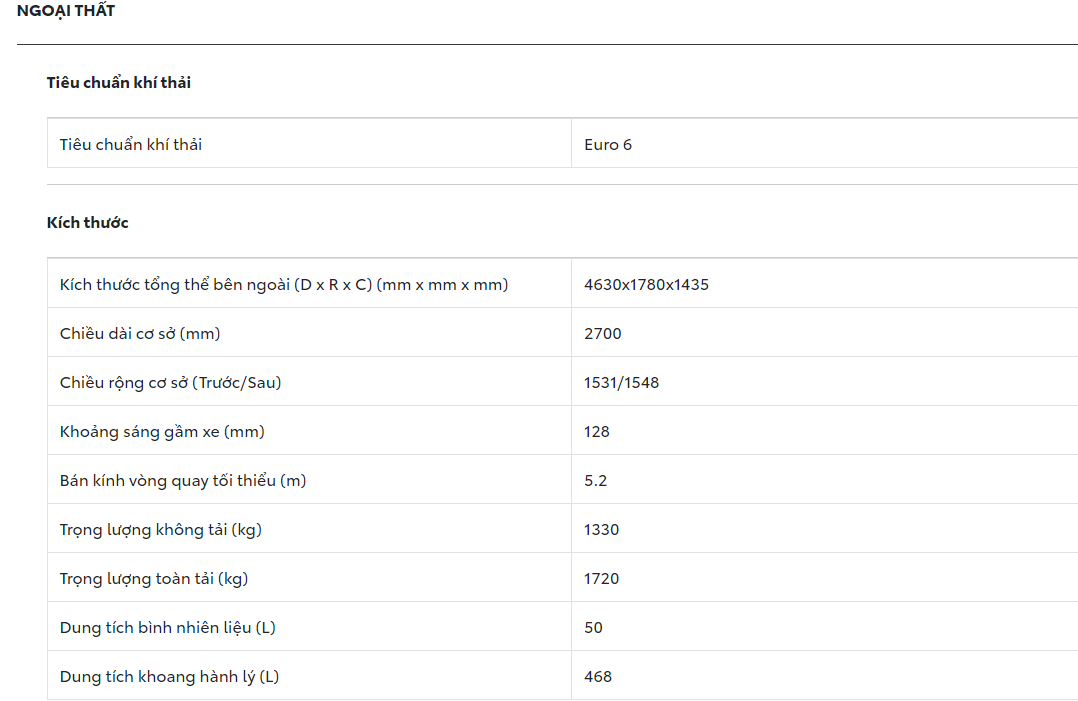Click the bold Tiêu chuẩn khí thải subheading
Image resolution: width=1078 pixels, height=701 pixels.
(x=118, y=83)
